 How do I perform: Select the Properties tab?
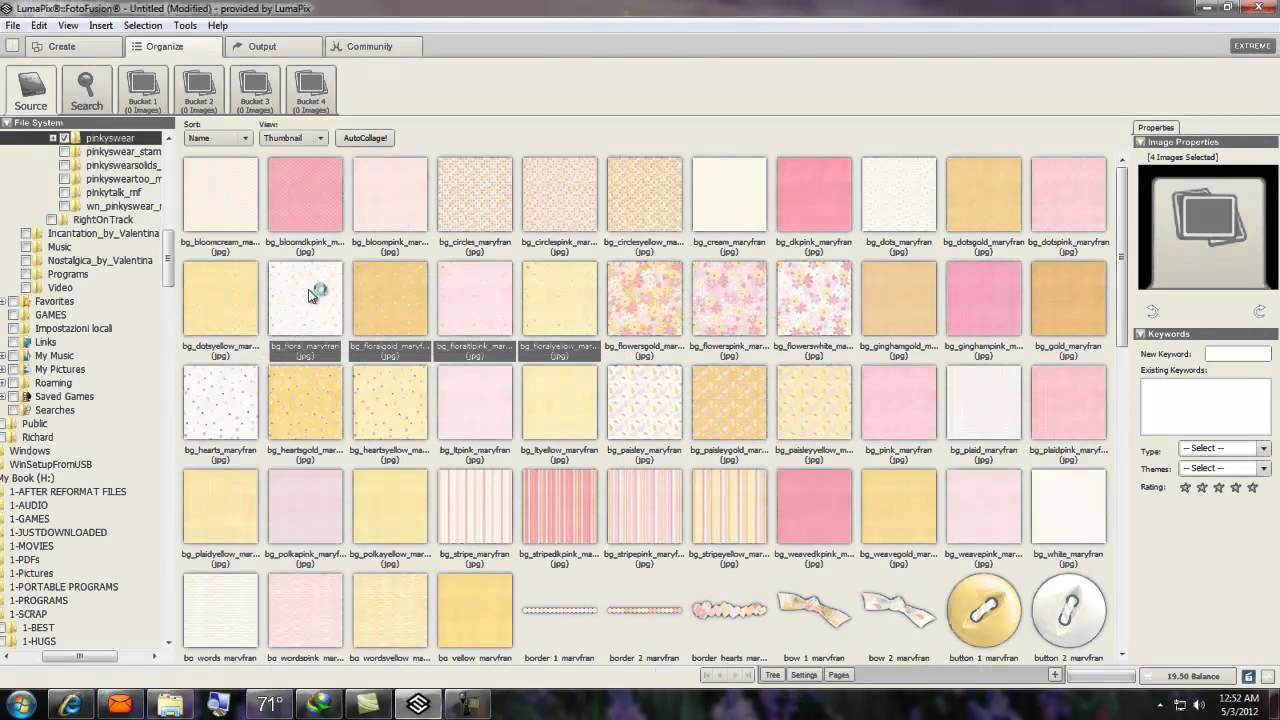pos(1156,127)
